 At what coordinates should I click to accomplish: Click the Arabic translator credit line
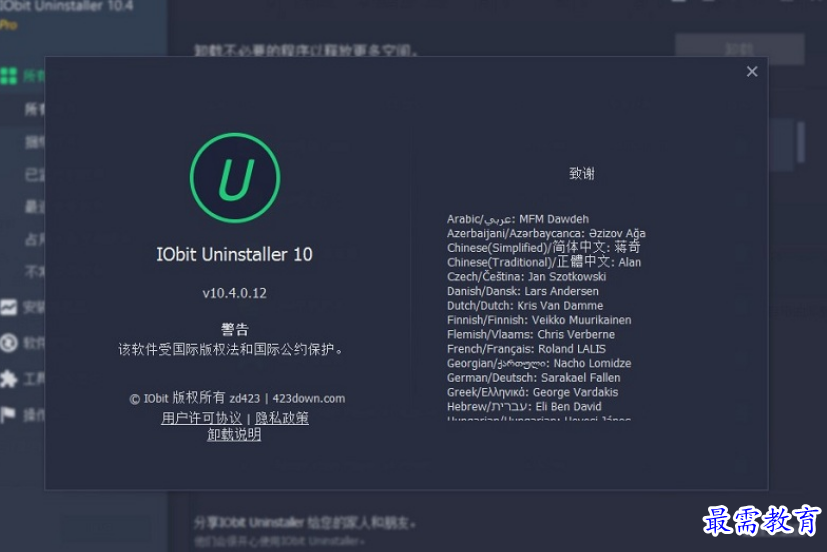(518, 219)
